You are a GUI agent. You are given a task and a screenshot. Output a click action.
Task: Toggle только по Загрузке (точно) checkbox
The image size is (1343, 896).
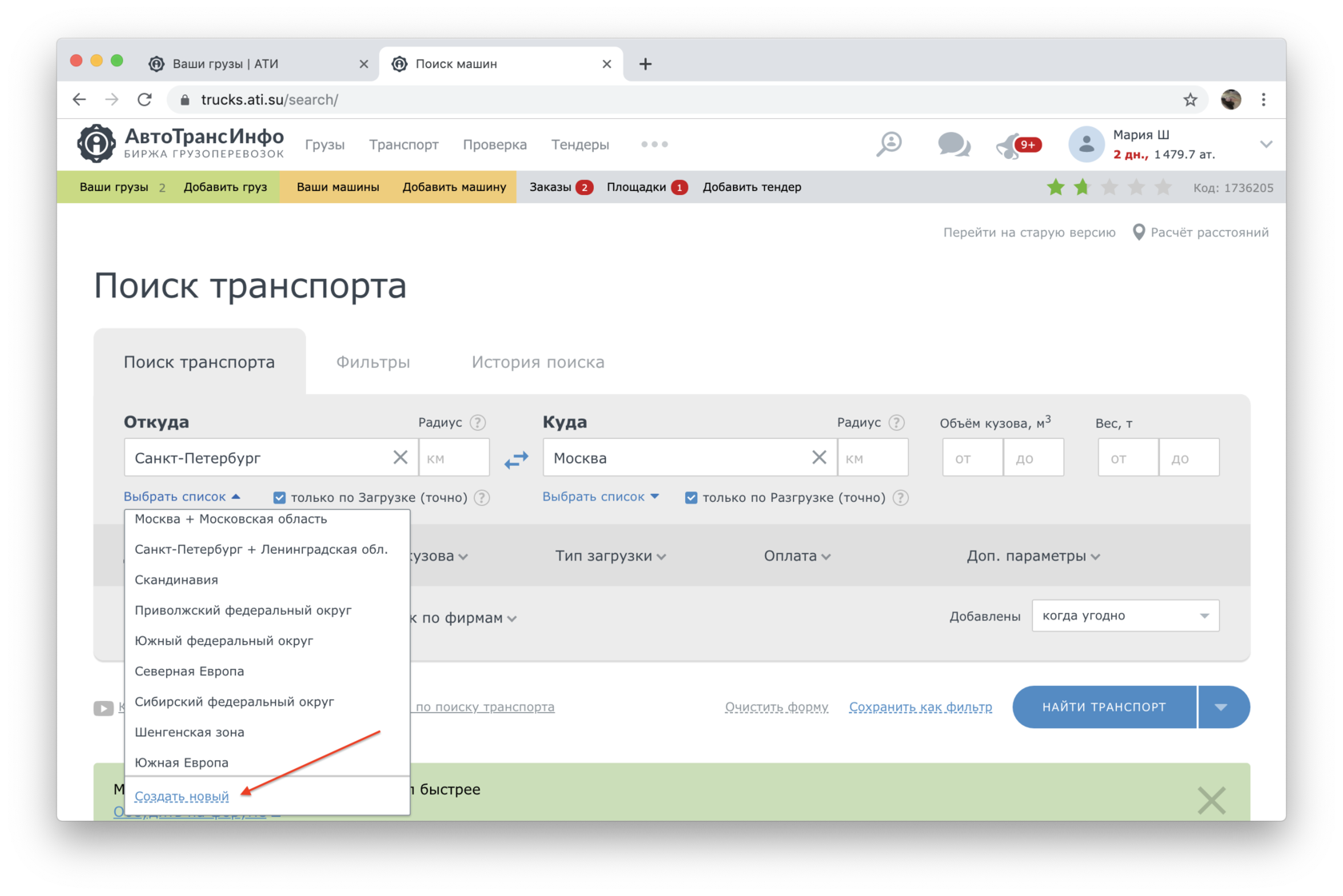point(280,498)
